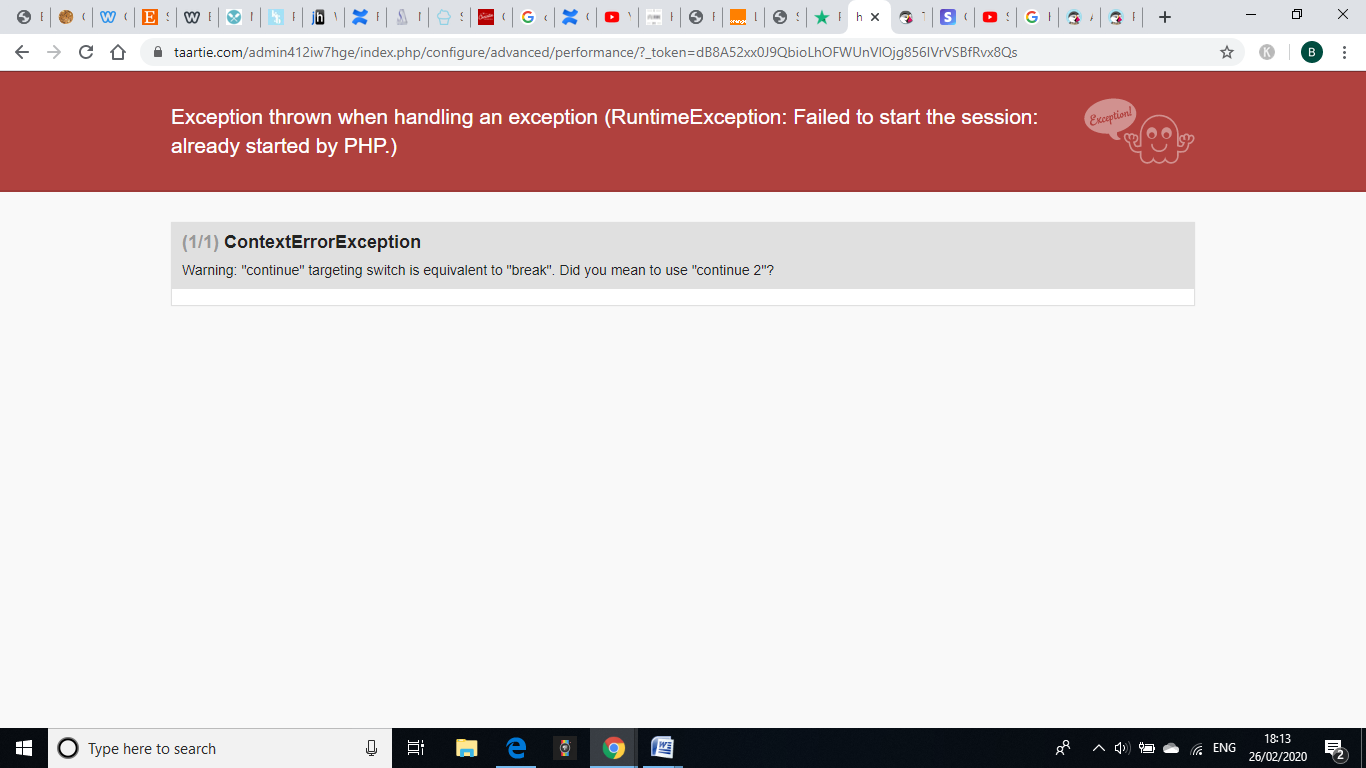
Task: Change the ENG input language
Action: click(x=1224, y=748)
